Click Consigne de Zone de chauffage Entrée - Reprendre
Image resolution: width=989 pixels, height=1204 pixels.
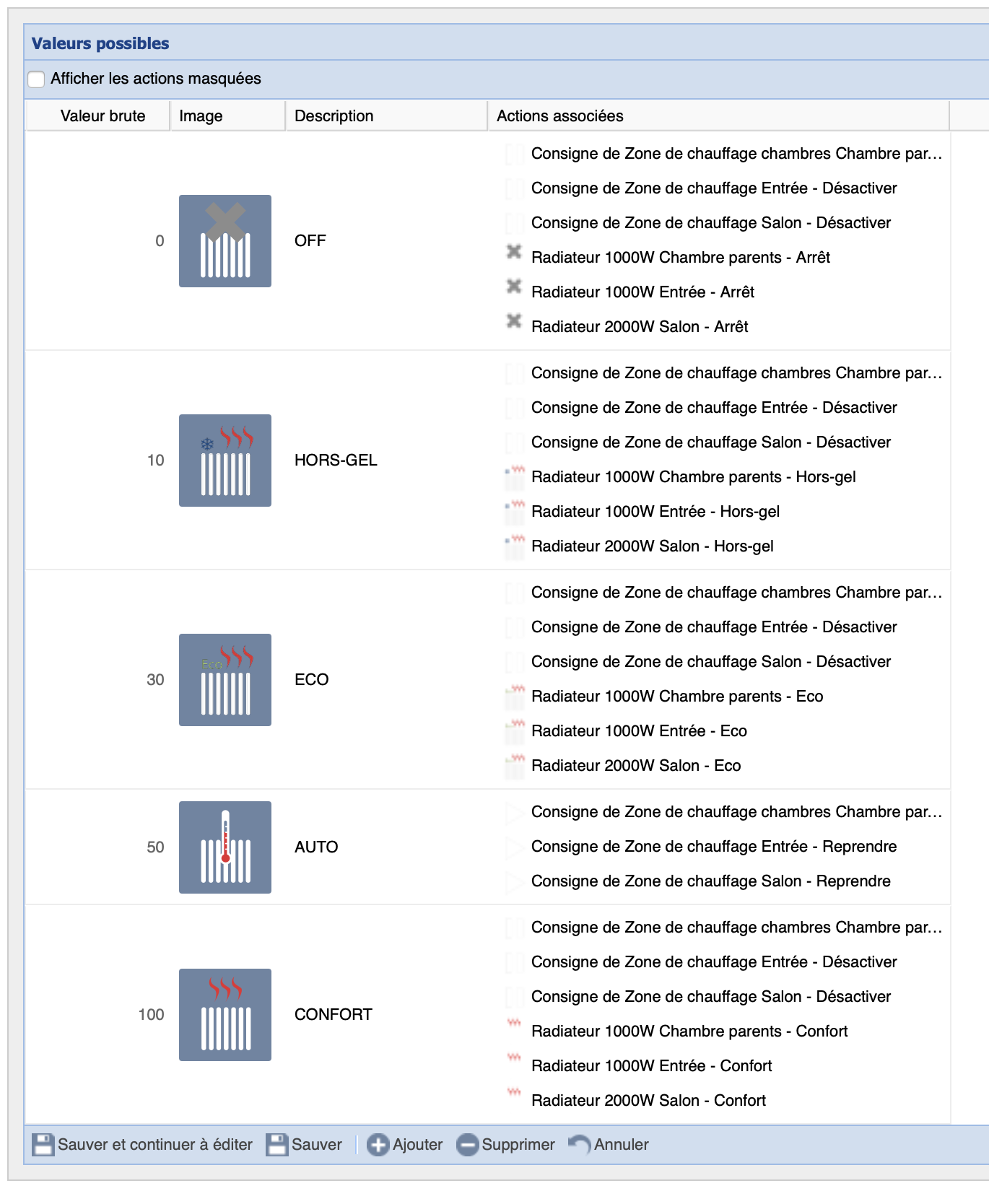[714, 847]
